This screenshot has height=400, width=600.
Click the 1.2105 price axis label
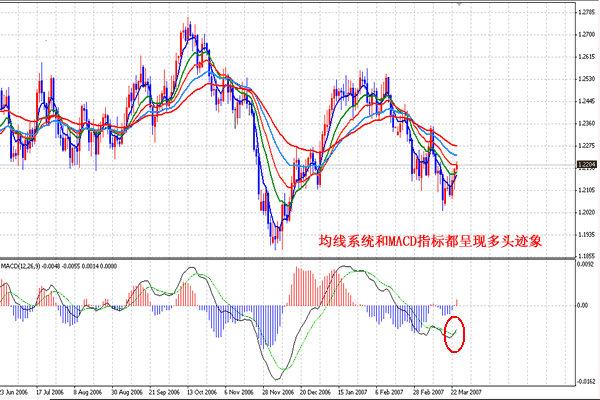587,190
